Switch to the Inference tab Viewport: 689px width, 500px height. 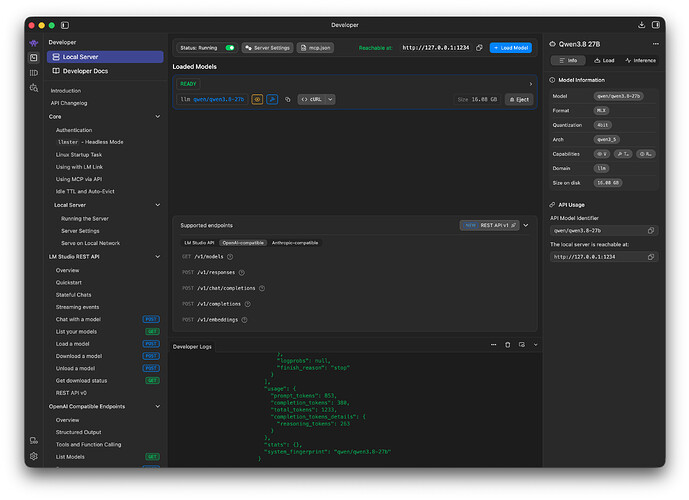coord(640,61)
